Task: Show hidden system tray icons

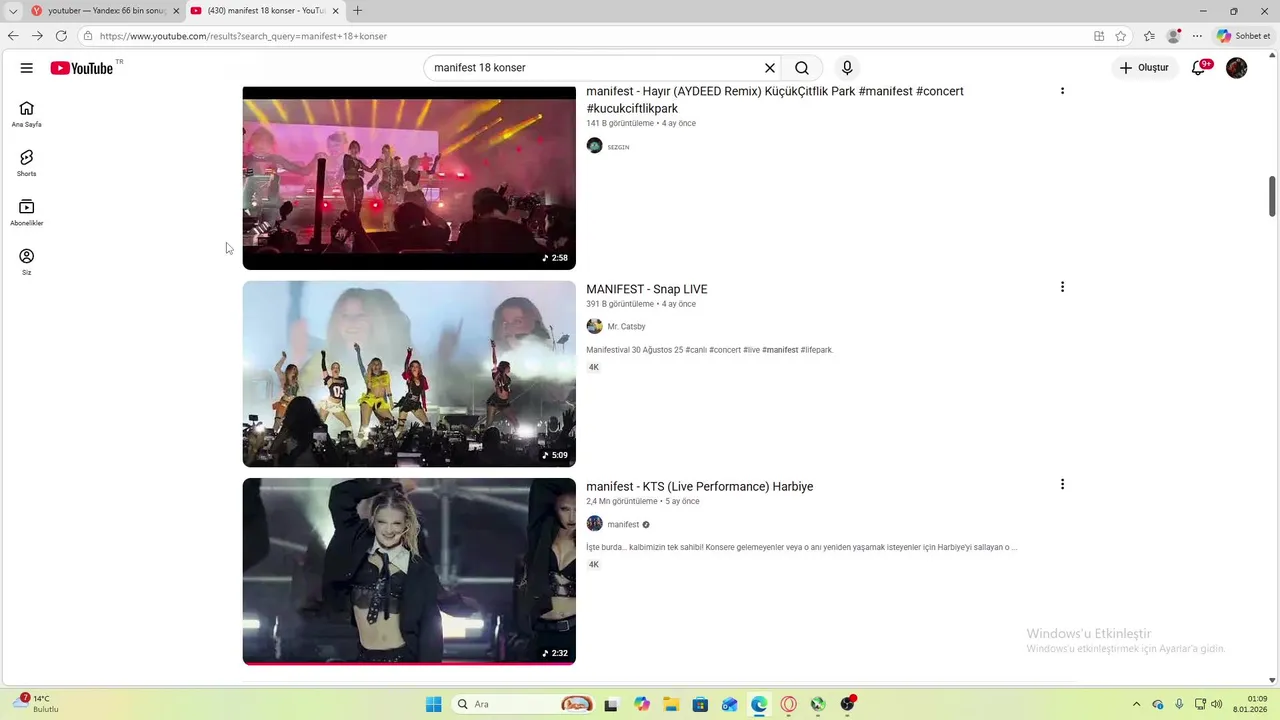Action: point(1136,704)
